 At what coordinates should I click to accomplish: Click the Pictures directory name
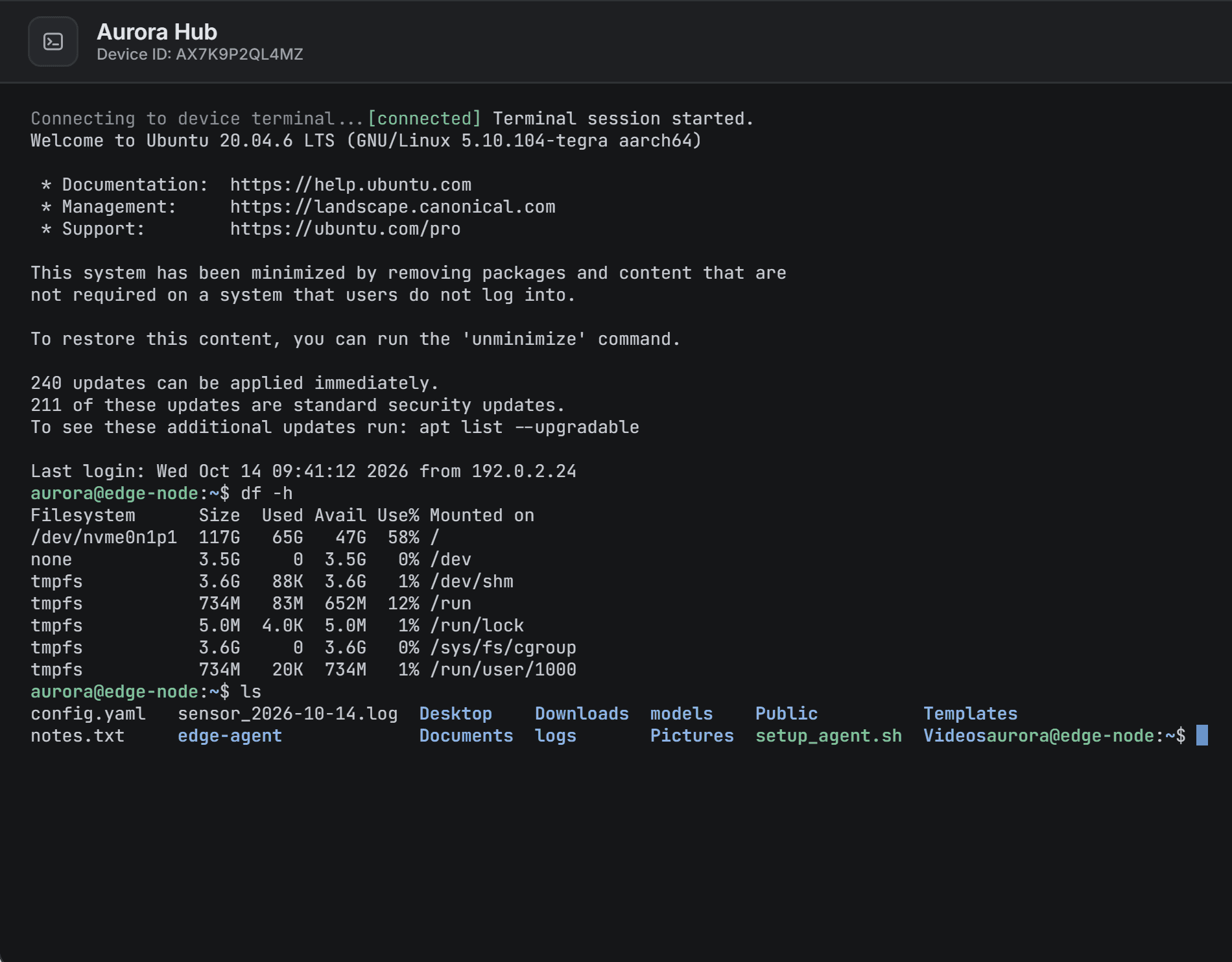coord(692,736)
